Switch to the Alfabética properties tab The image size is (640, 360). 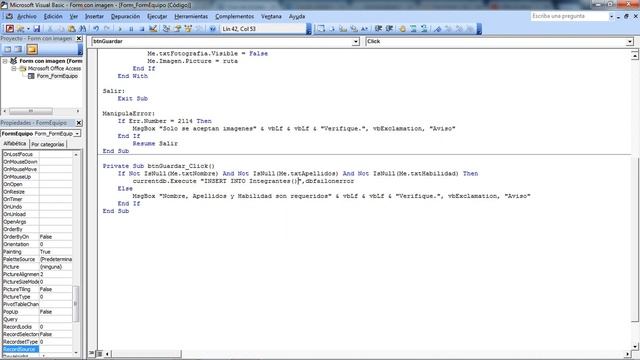coord(15,144)
